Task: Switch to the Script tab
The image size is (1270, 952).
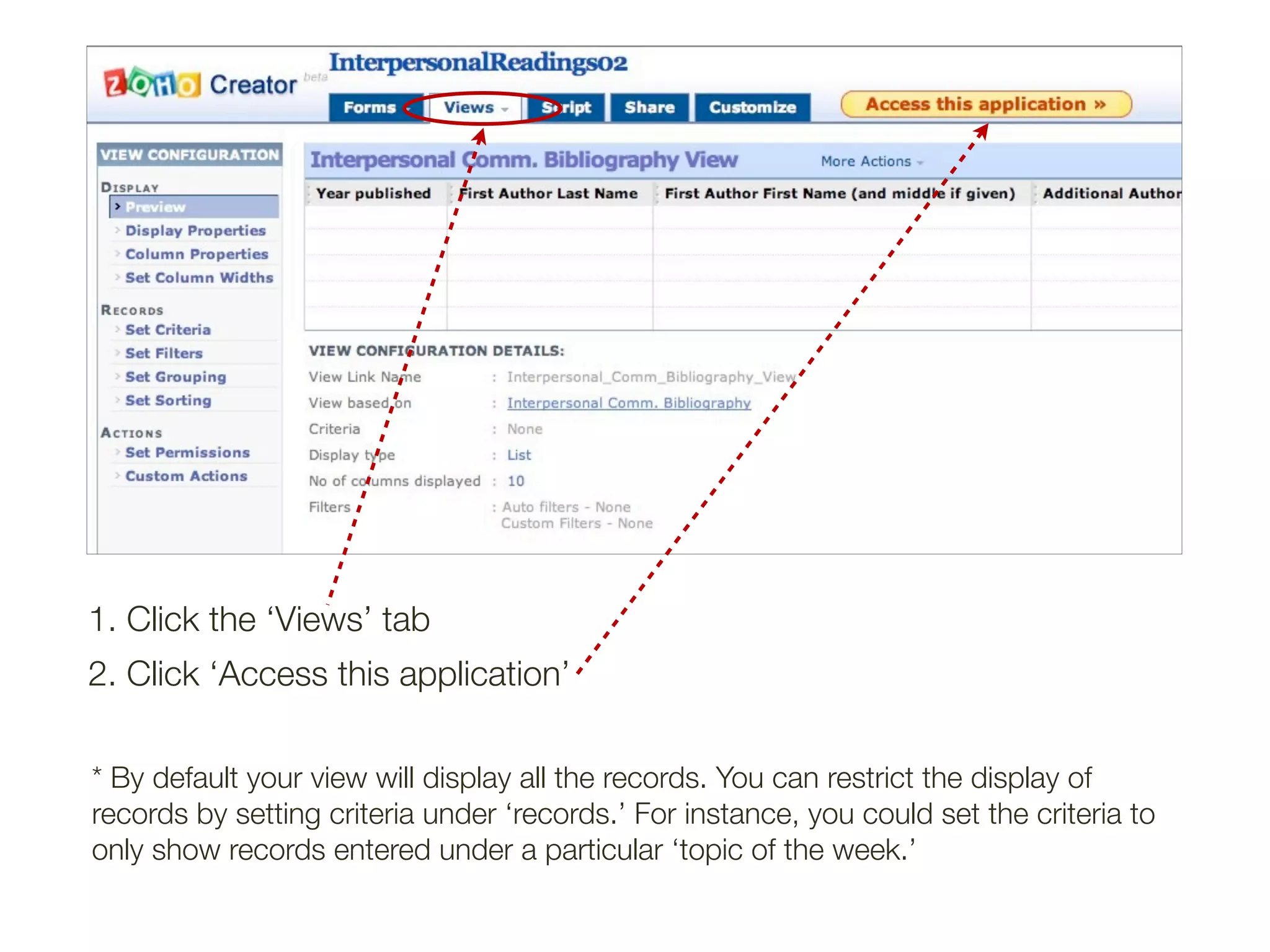Action: coord(566,108)
